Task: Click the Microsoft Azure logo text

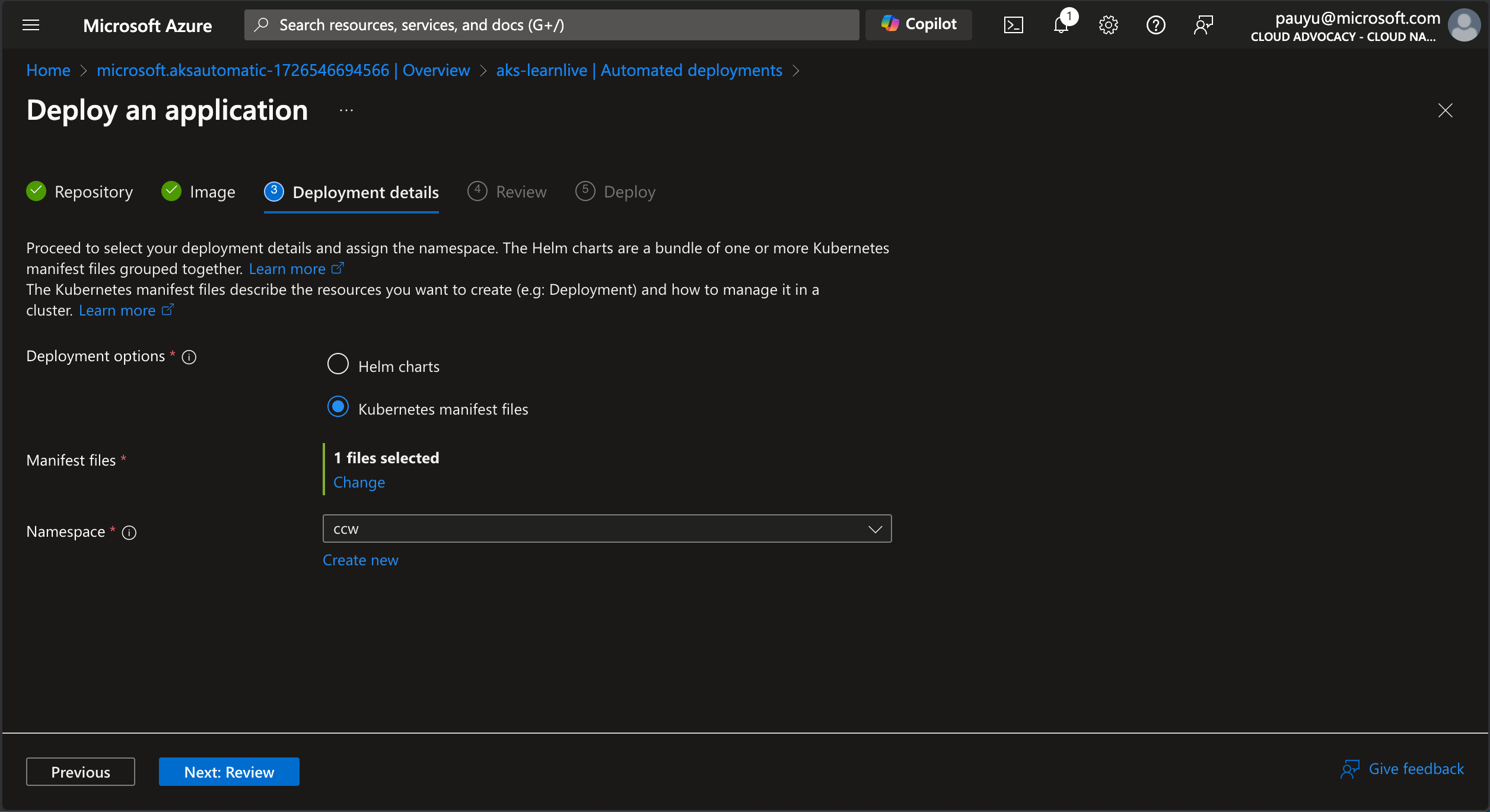Action: 147,26
